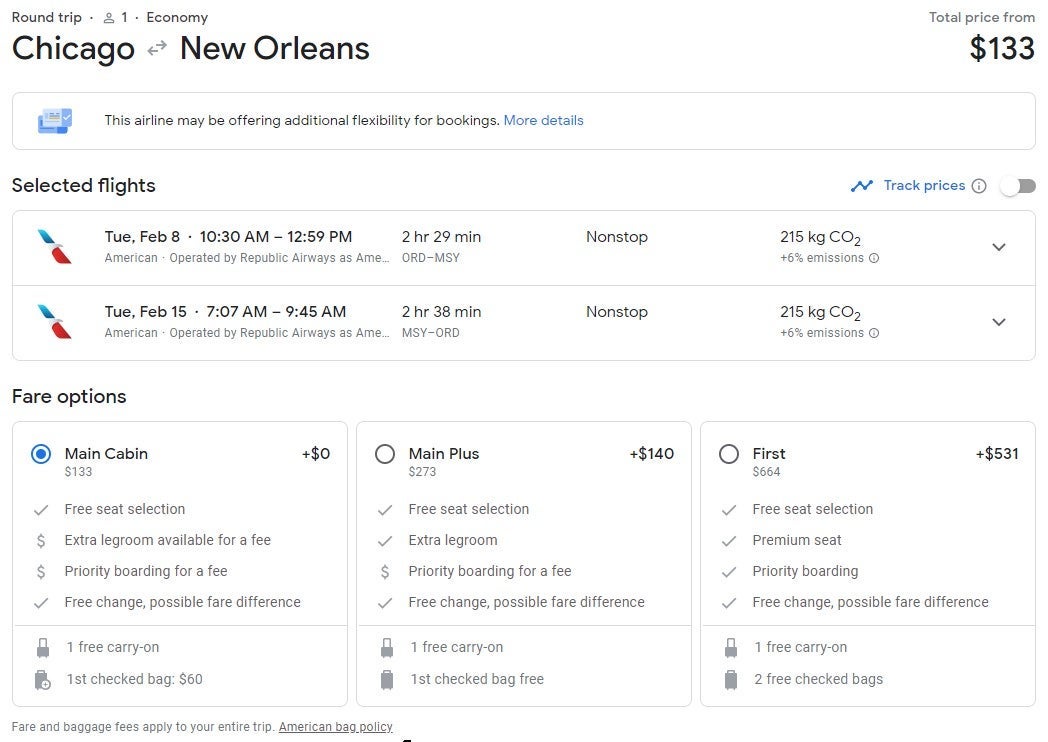The image size is (1048, 742).
Task: Click the 2 hr 29 min duration
Action: click(441, 237)
